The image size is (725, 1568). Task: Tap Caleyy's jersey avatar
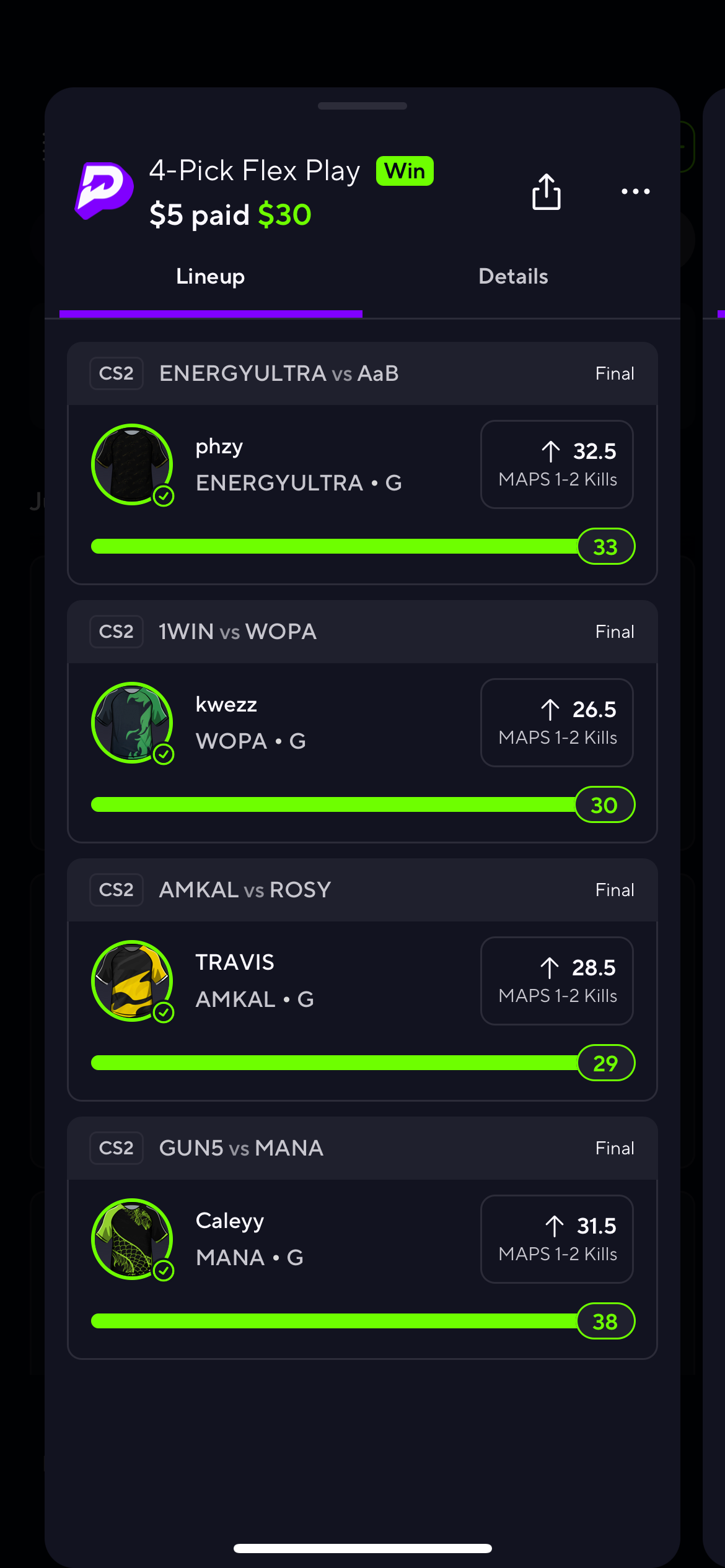pyautogui.click(x=132, y=1239)
